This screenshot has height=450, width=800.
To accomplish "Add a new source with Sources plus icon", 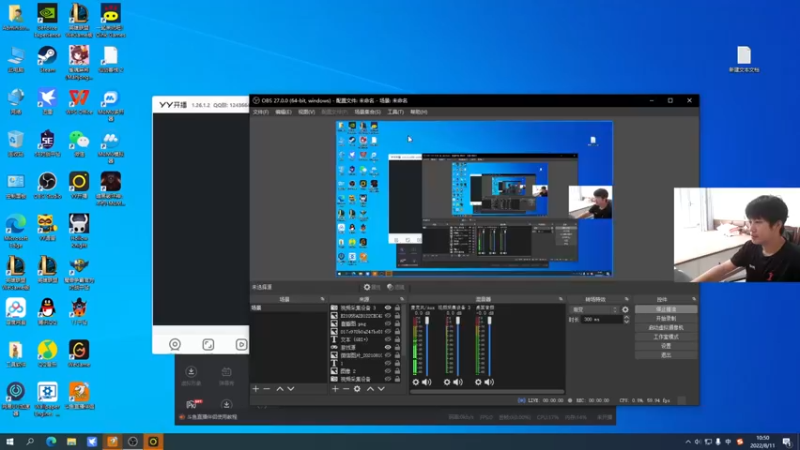I will tap(335, 389).
